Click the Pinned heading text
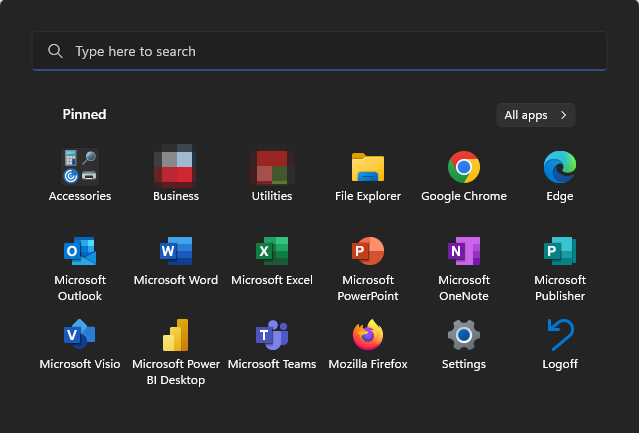Screen dimensions: 639x433 tap(84, 114)
